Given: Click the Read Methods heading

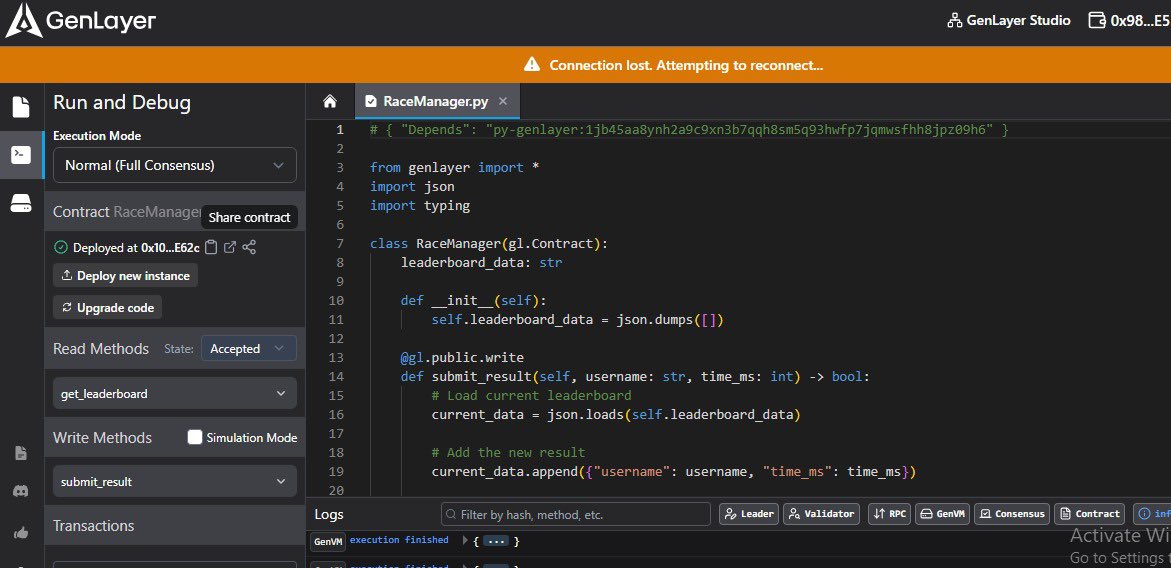Looking at the screenshot, I should click(101, 349).
